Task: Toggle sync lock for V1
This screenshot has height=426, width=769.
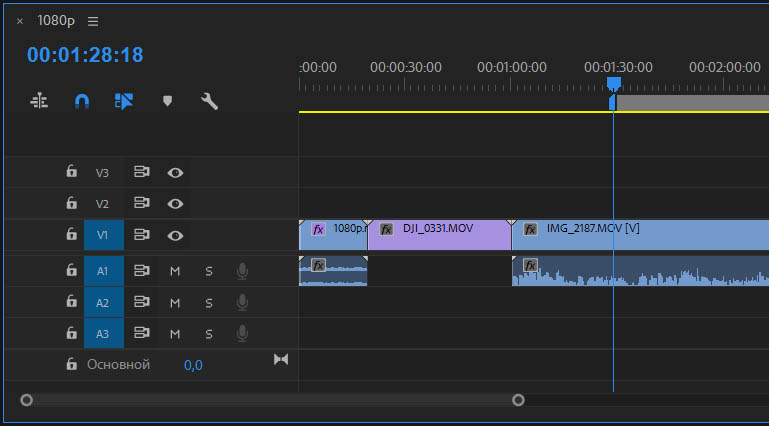Action: coord(142,234)
